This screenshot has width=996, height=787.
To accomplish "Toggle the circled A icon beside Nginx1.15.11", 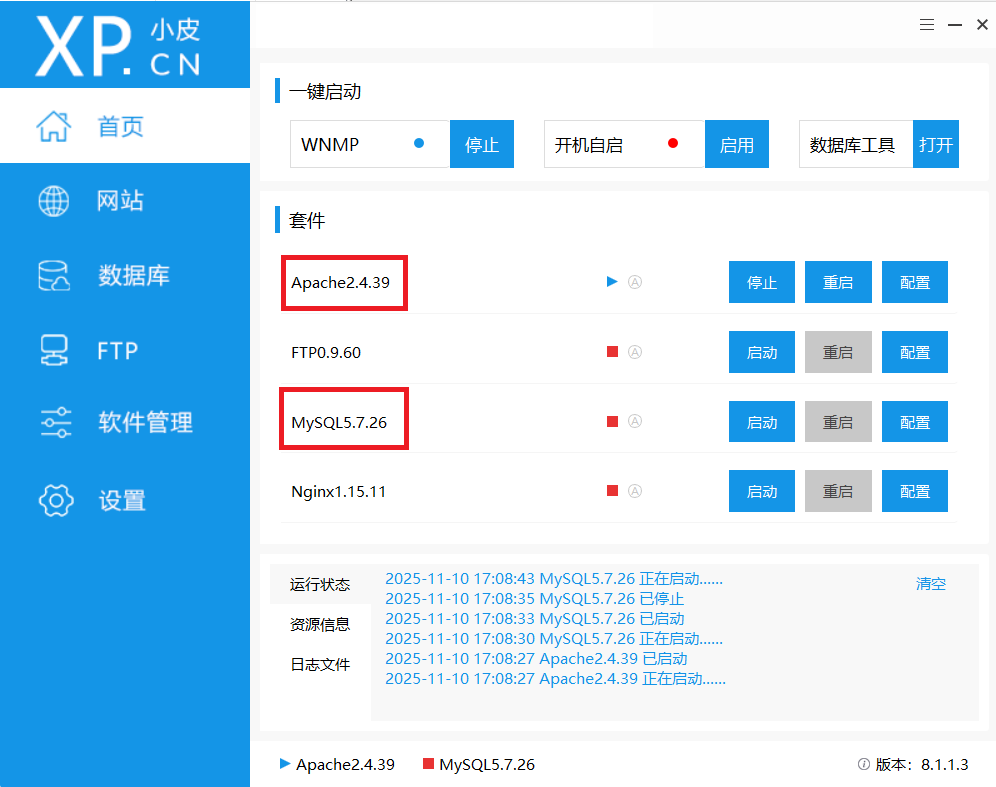I will click(634, 491).
